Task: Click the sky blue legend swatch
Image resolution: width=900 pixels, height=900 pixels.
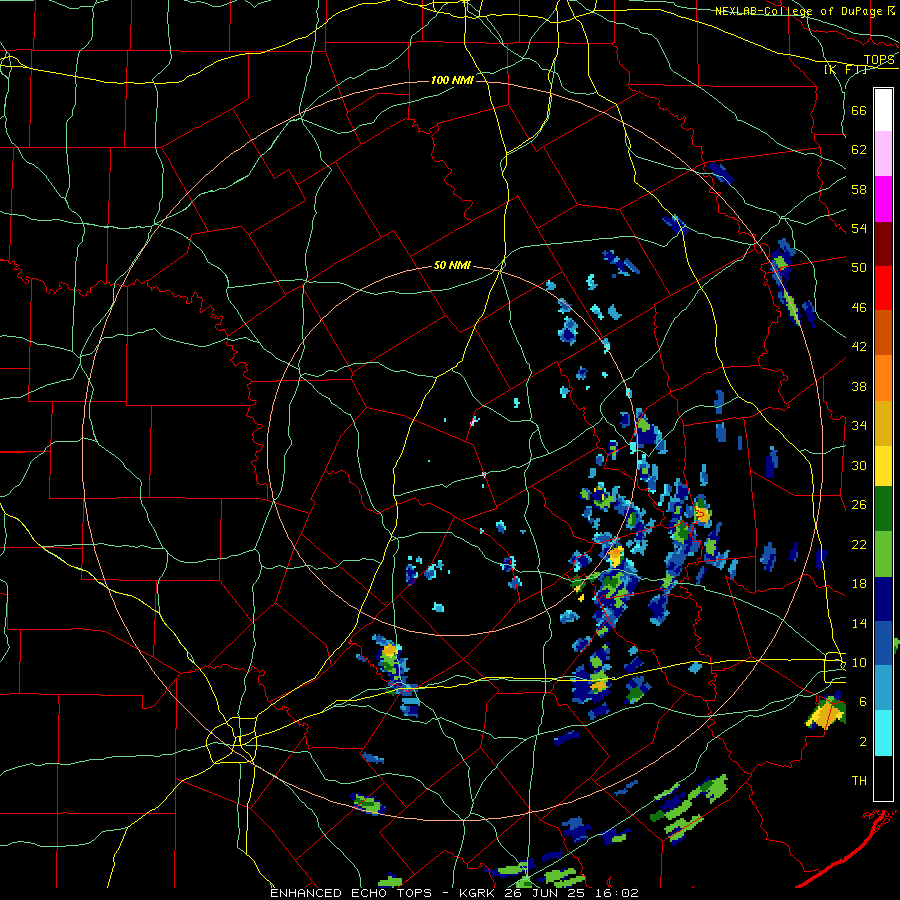Action: coord(883,688)
